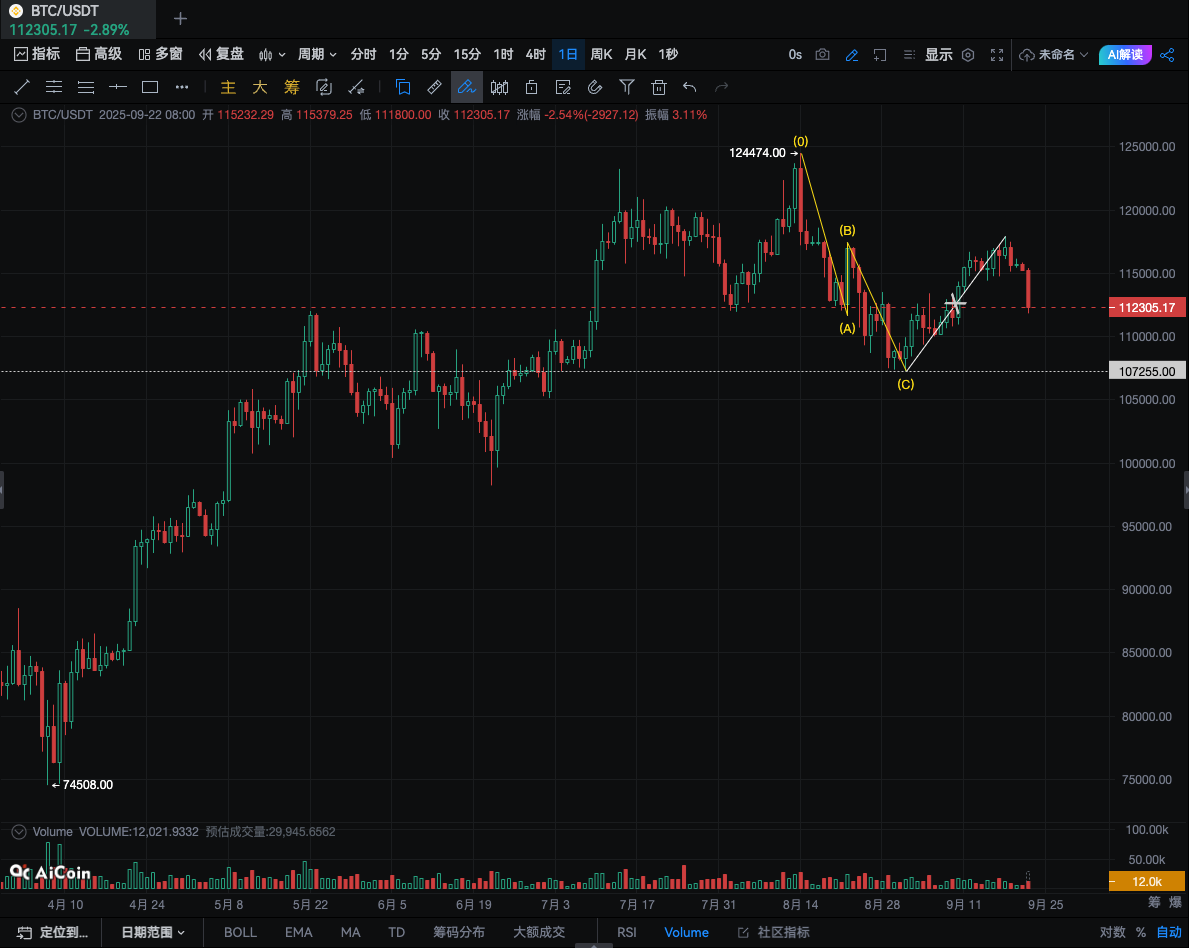Expand the 日期范围 date range dropdown
Viewport: 1189px width, 948px height.
[x=153, y=932]
